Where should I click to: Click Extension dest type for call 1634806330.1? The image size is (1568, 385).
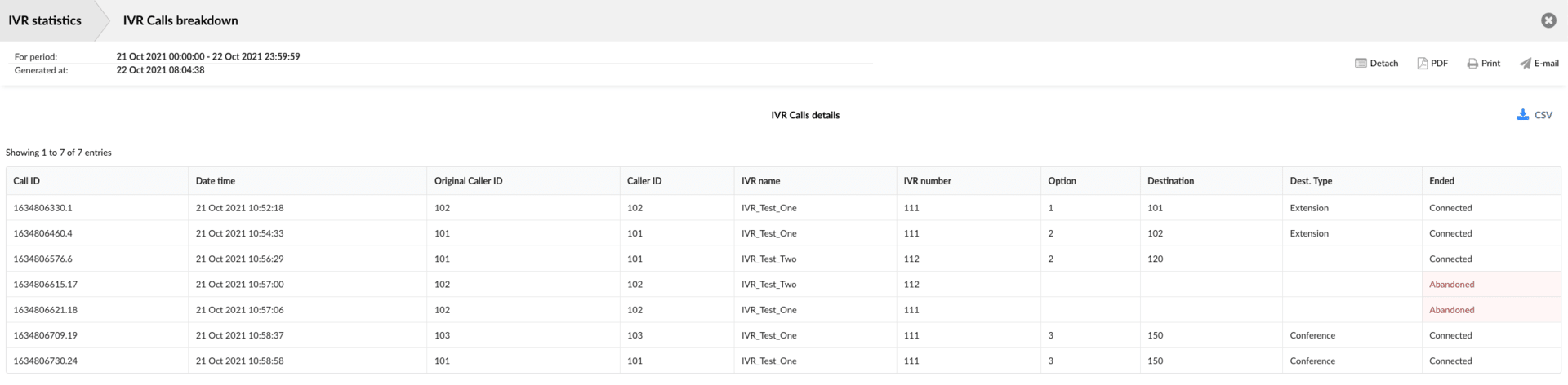[x=1310, y=208]
